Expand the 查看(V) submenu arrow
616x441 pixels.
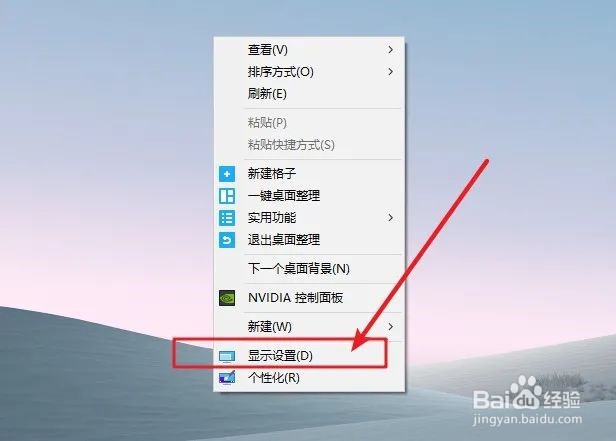pos(390,50)
